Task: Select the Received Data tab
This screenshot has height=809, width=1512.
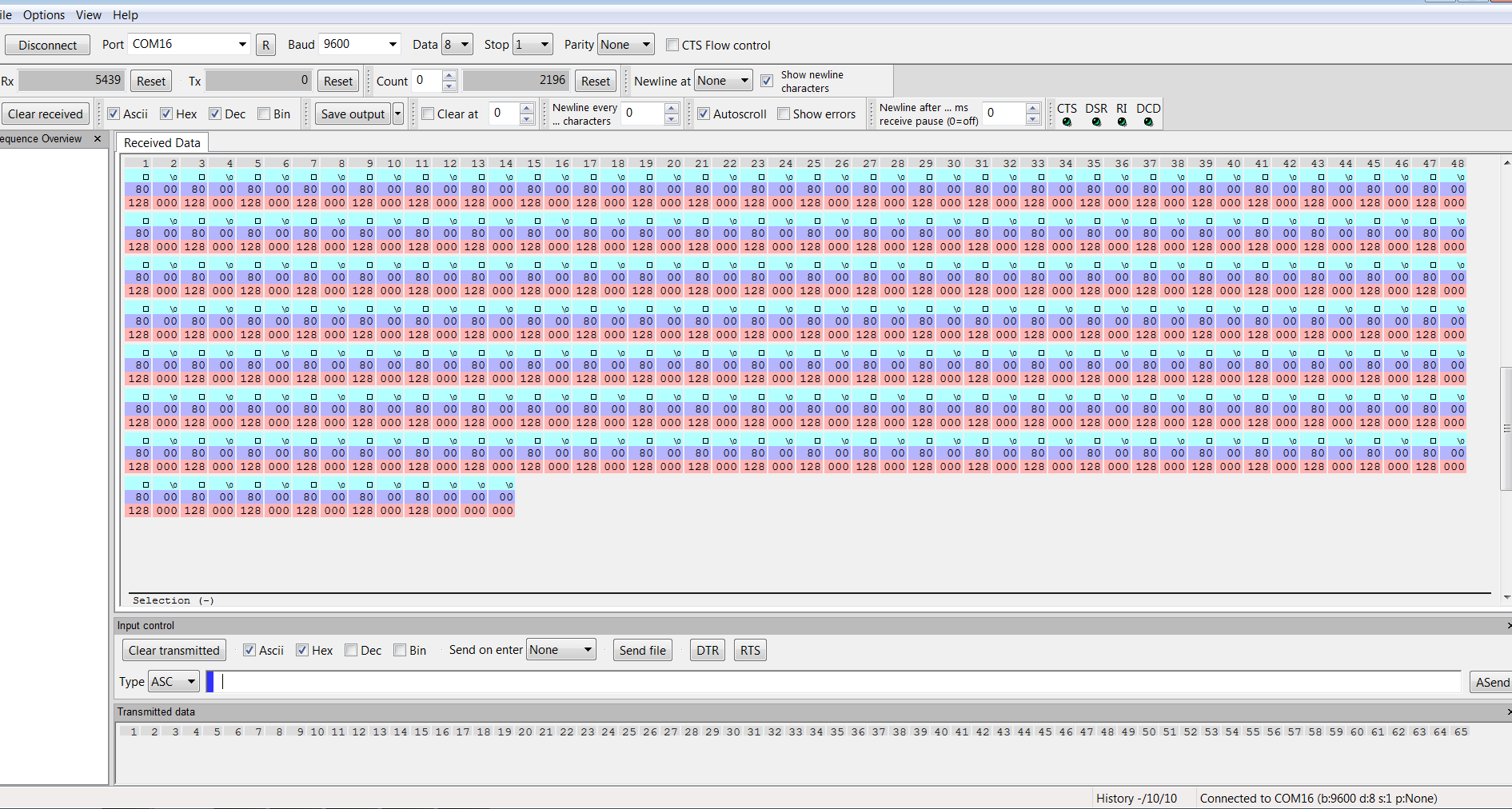Action: [162, 143]
